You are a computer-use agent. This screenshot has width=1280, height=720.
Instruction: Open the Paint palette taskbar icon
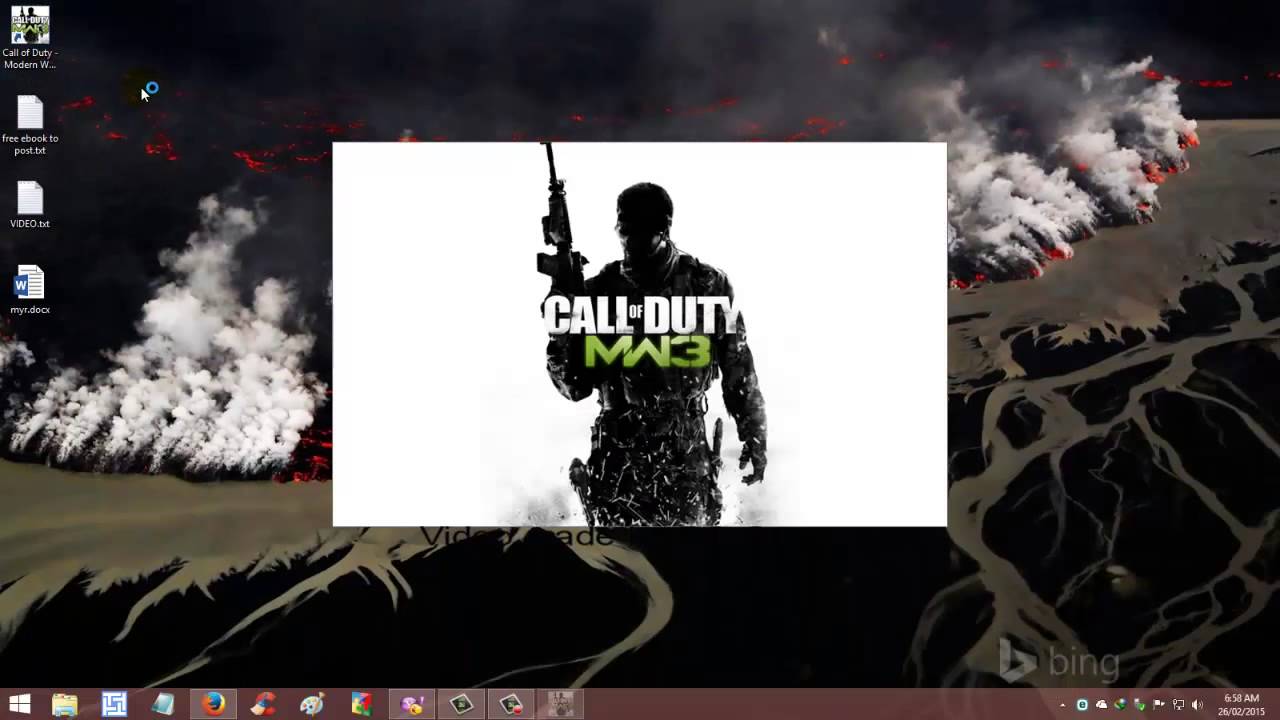pos(312,704)
